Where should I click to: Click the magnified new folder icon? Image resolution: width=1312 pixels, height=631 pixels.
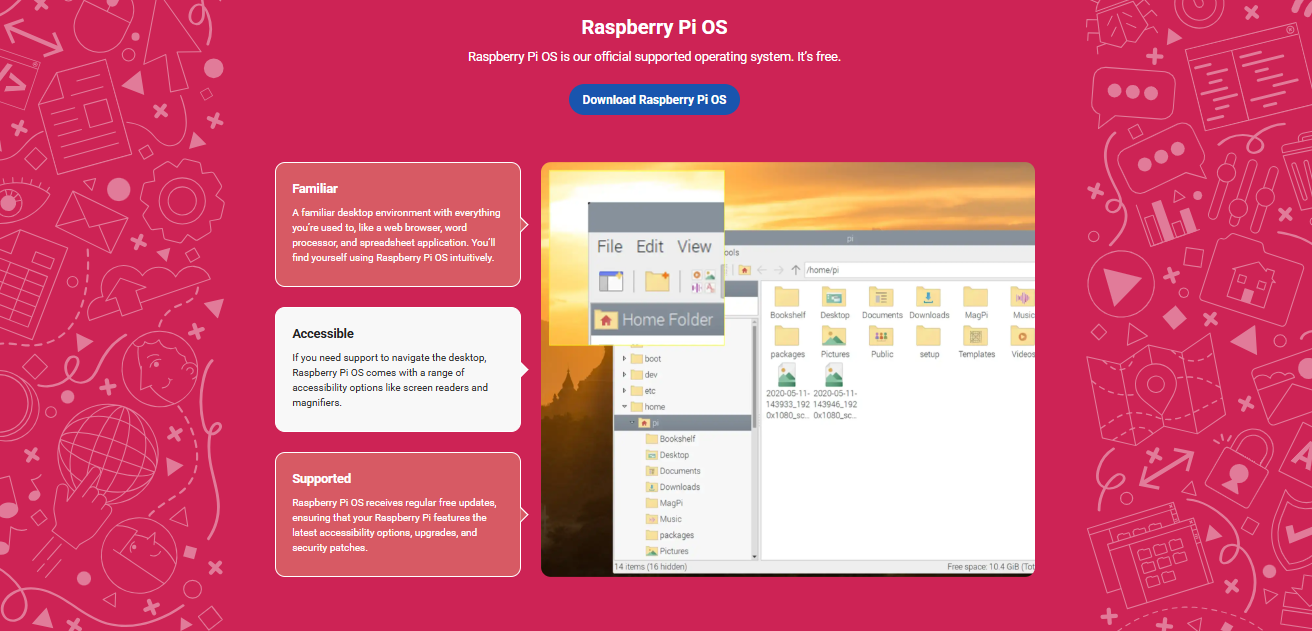click(x=657, y=281)
